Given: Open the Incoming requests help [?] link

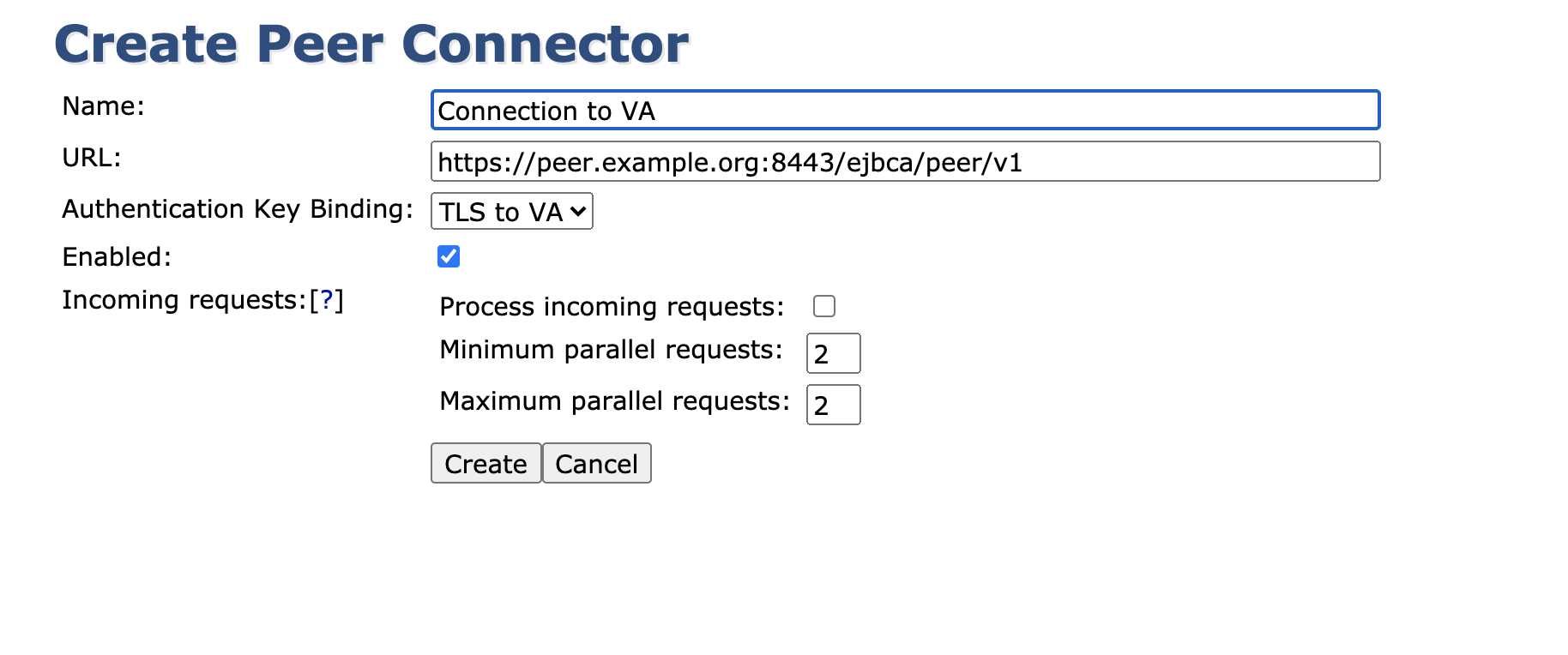Looking at the screenshot, I should [326, 301].
